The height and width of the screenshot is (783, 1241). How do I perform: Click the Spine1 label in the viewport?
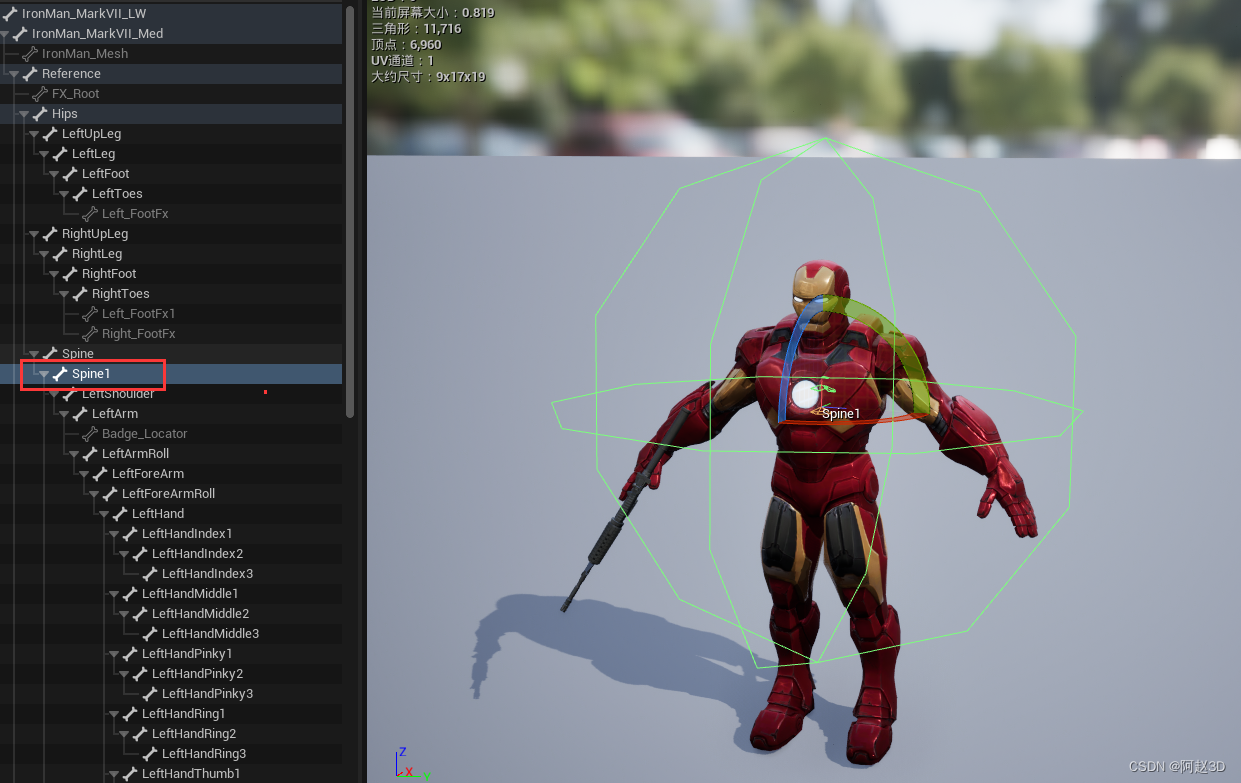tap(841, 414)
